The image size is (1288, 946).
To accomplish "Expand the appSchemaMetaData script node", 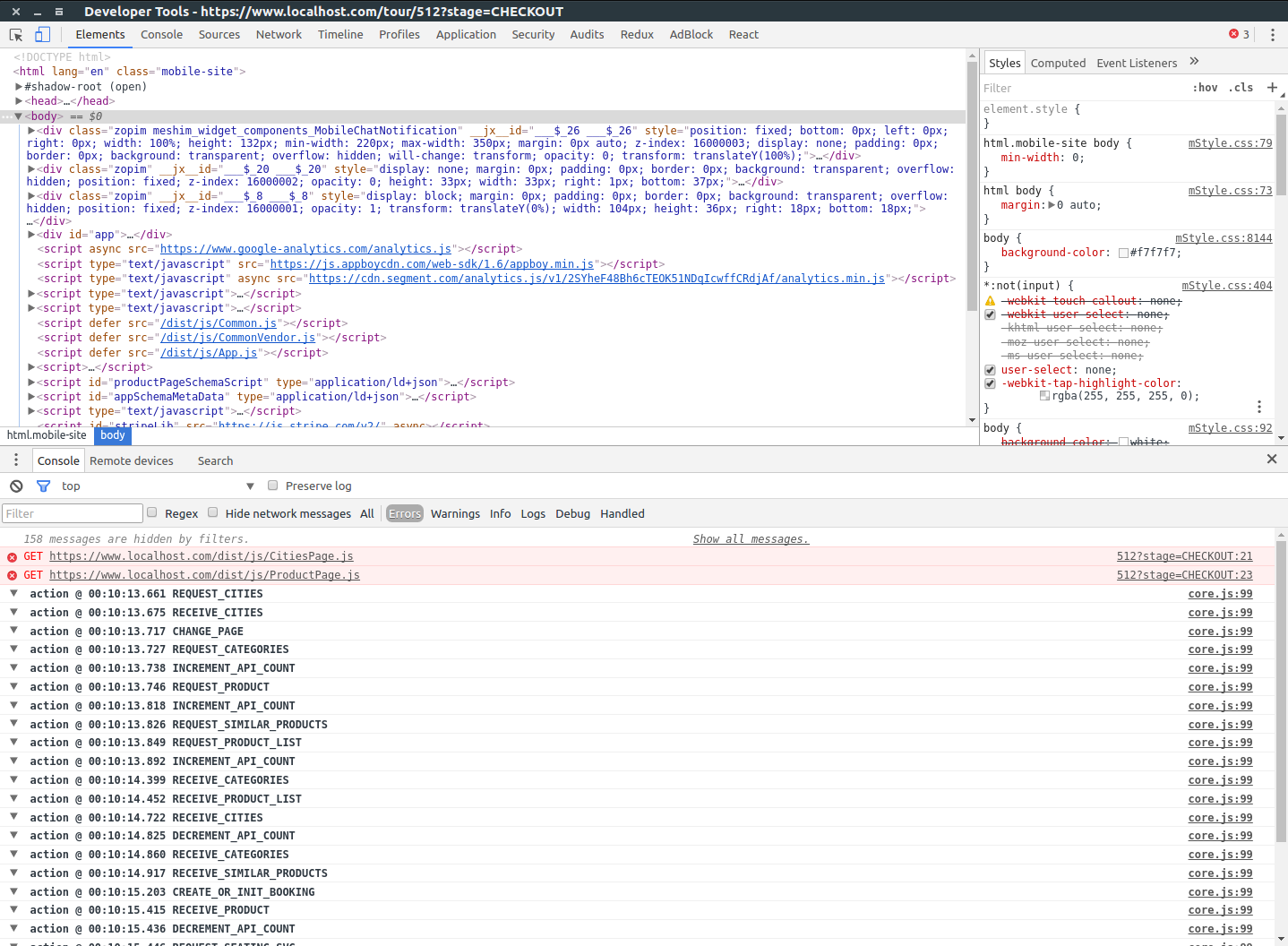I will coord(32,397).
